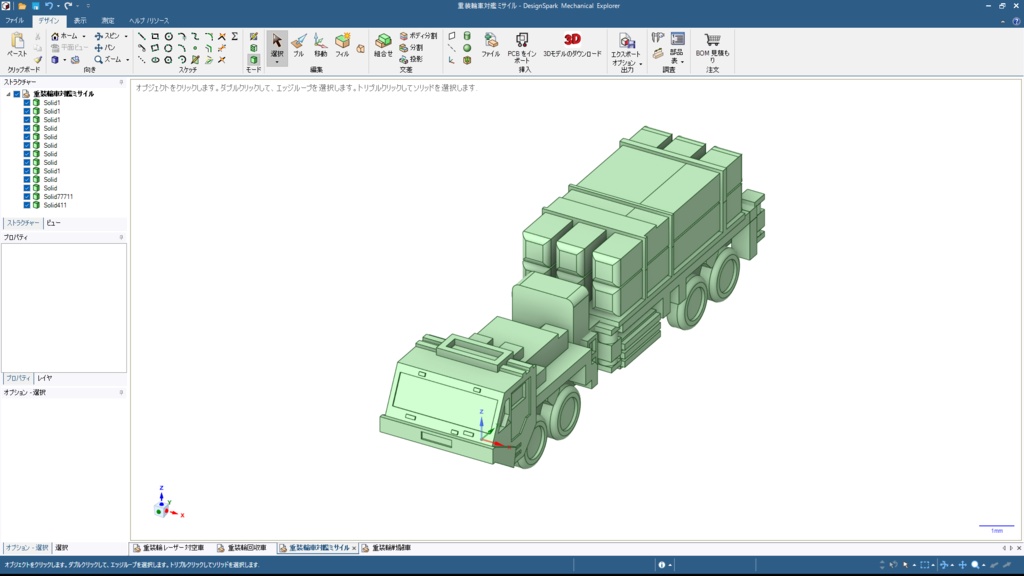Click the view orientation axis triad
This screenshot has width=1024, height=576.
coord(167,503)
